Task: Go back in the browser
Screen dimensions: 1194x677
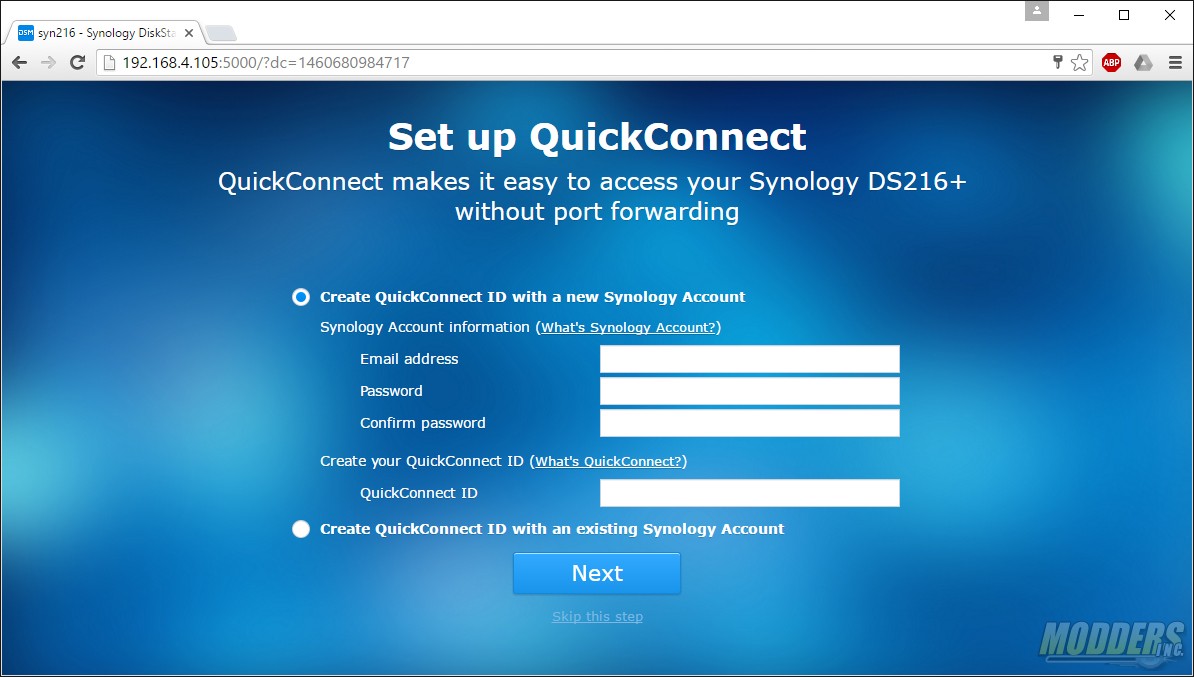Action: click(19, 62)
